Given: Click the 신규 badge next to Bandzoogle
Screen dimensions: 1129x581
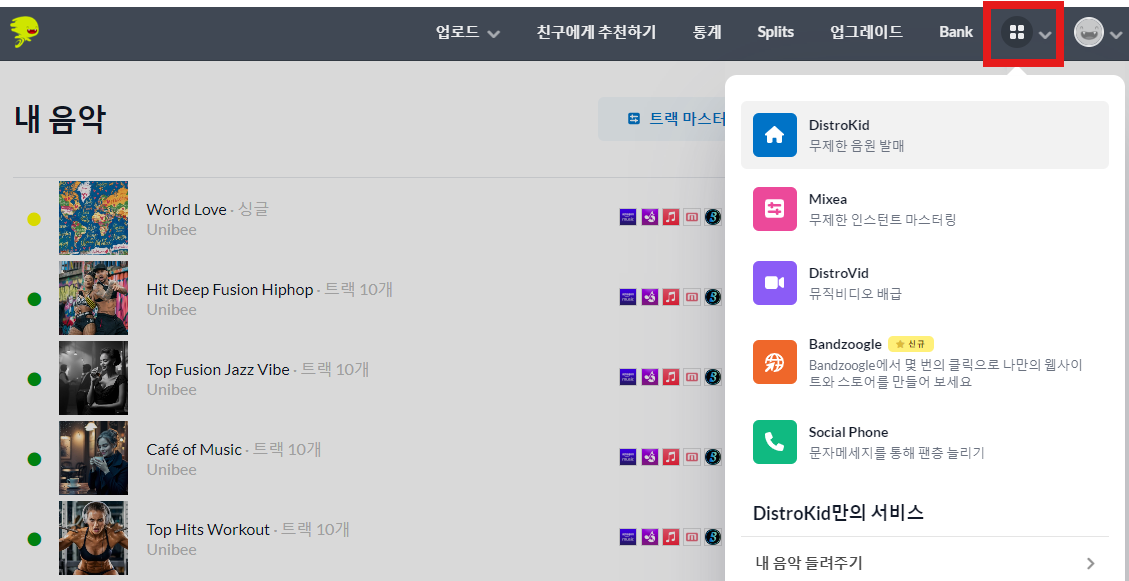Looking at the screenshot, I should [x=911, y=344].
